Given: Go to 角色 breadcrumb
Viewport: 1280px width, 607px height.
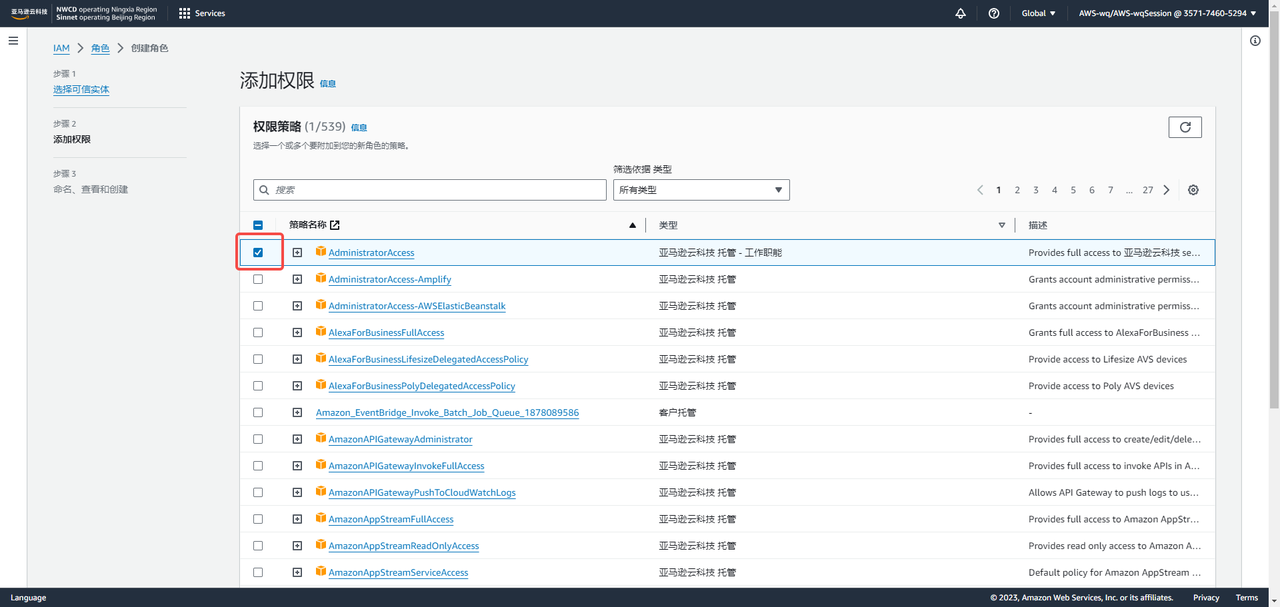Looking at the screenshot, I should coord(100,48).
